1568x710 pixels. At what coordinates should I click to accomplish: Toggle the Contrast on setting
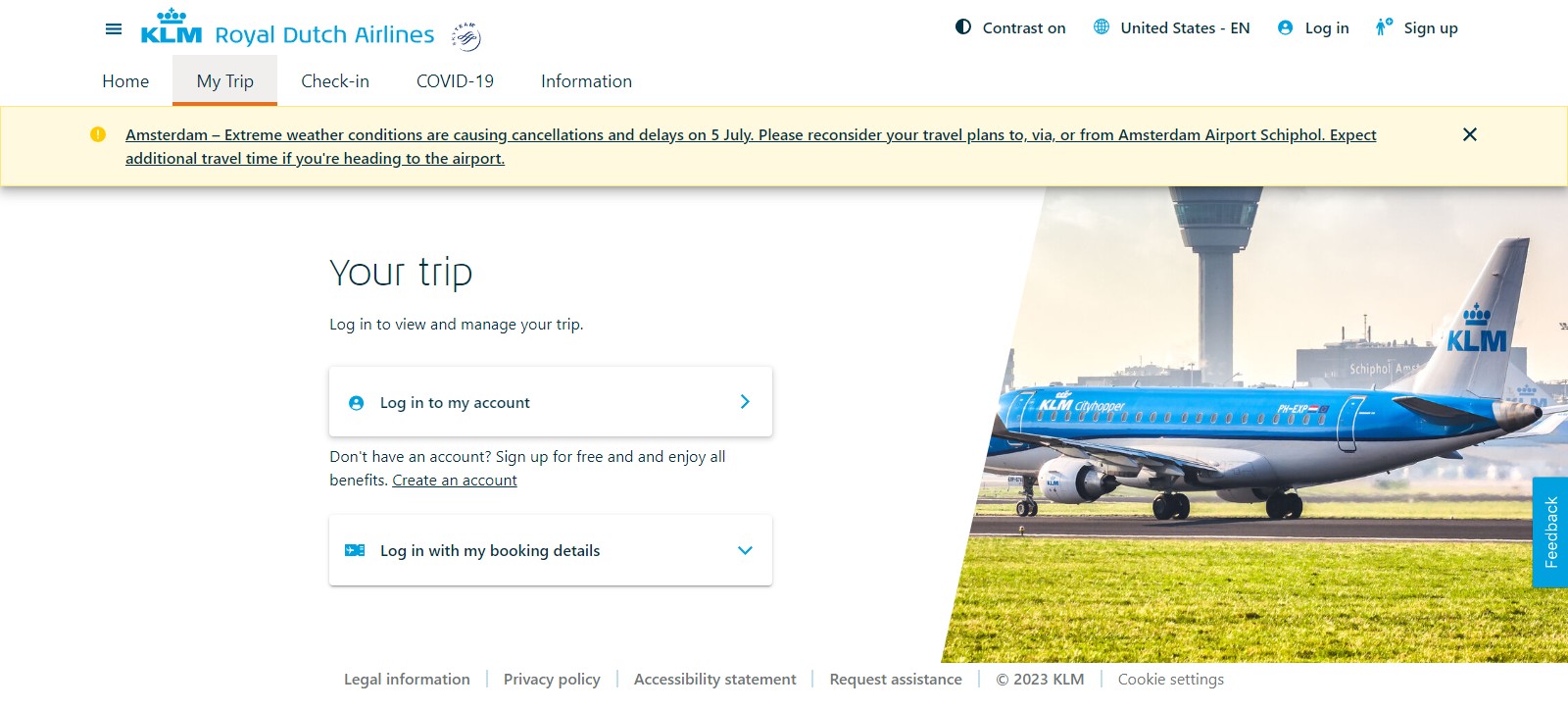[x=1010, y=27]
